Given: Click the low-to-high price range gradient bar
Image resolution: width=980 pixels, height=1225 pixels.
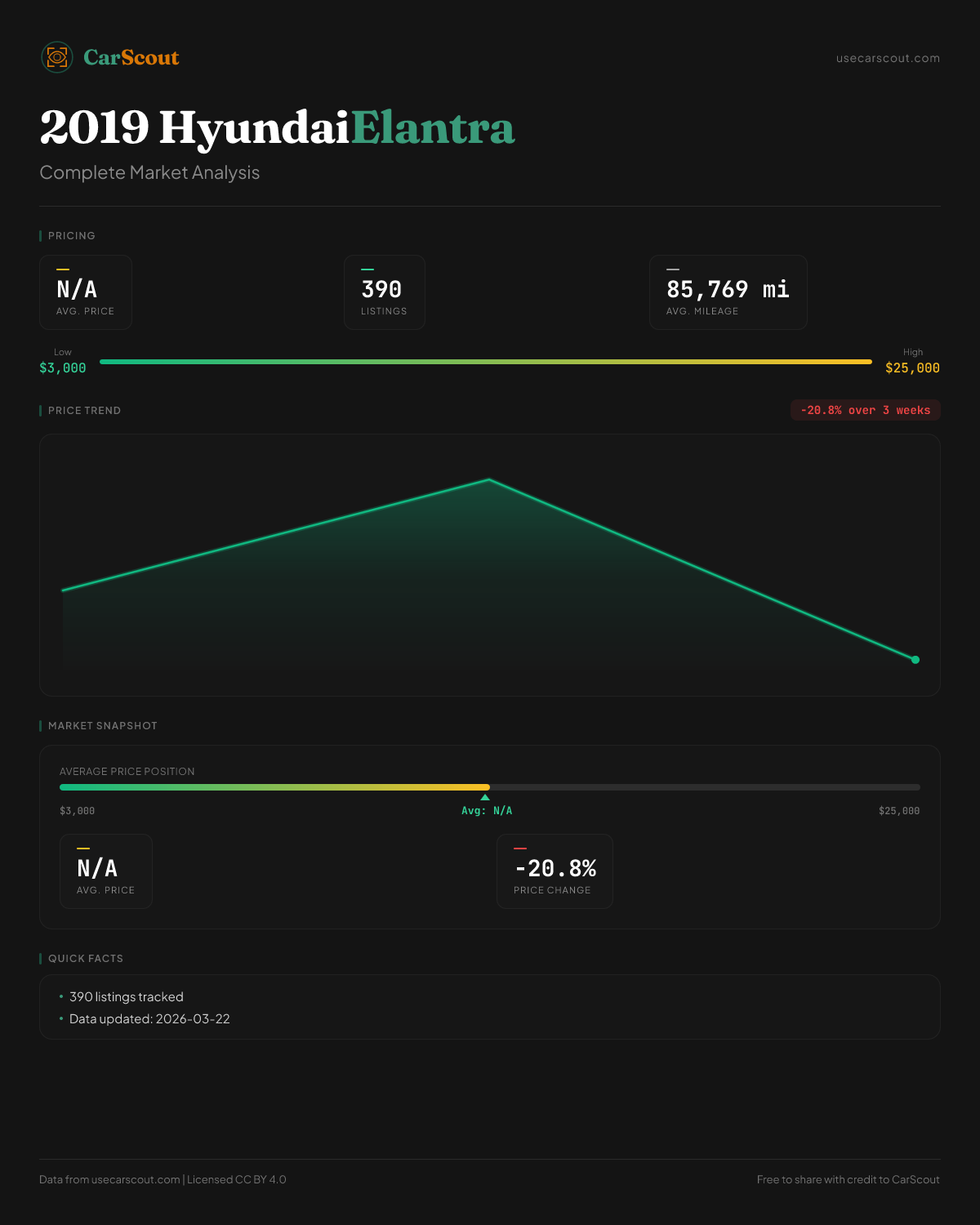Looking at the screenshot, I should pyautogui.click(x=486, y=362).
